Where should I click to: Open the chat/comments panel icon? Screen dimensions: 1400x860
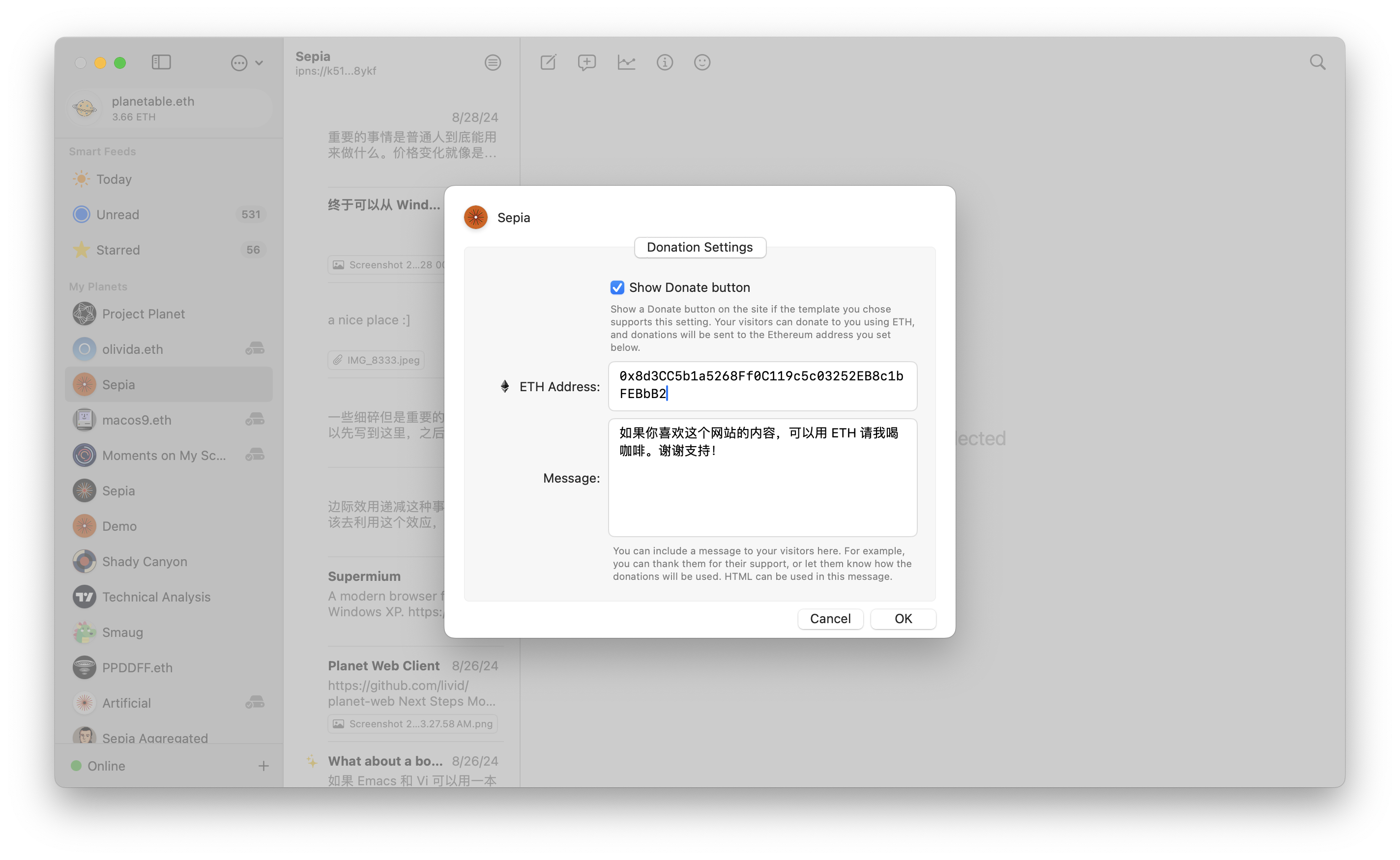pos(587,63)
